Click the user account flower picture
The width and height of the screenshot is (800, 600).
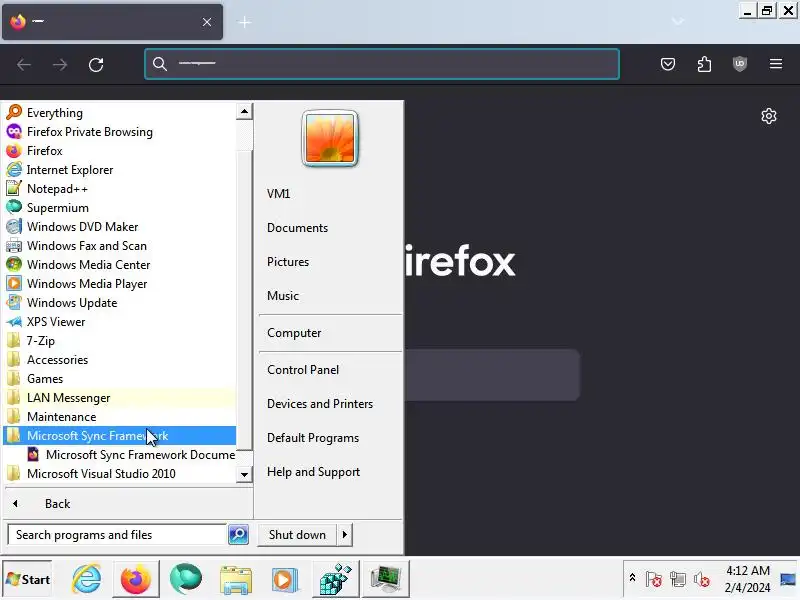(x=330, y=138)
